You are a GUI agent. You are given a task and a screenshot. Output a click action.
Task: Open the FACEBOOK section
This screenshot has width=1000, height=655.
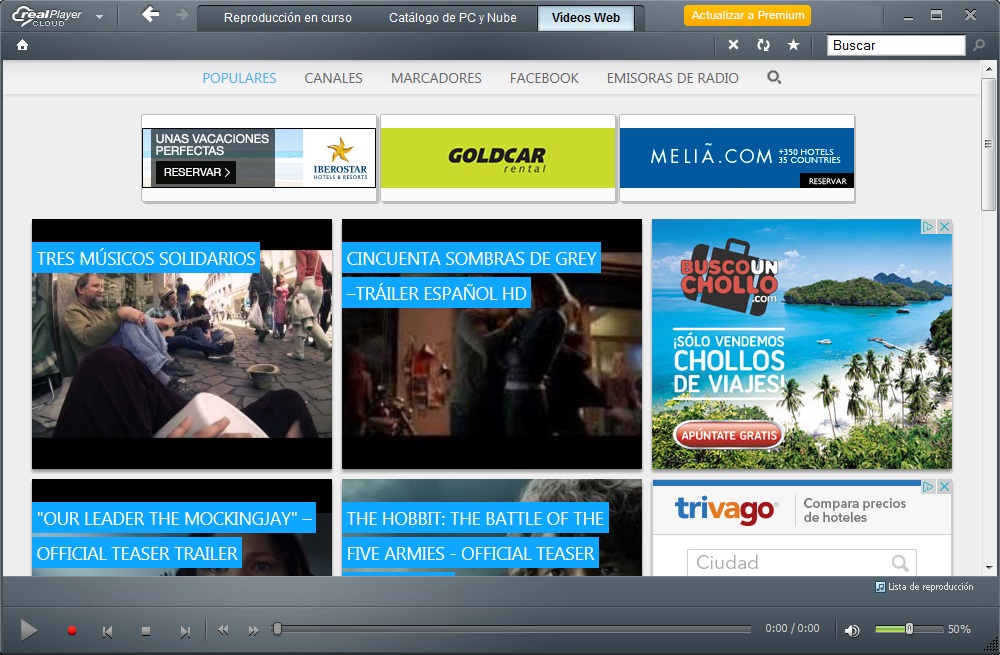(x=544, y=78)
